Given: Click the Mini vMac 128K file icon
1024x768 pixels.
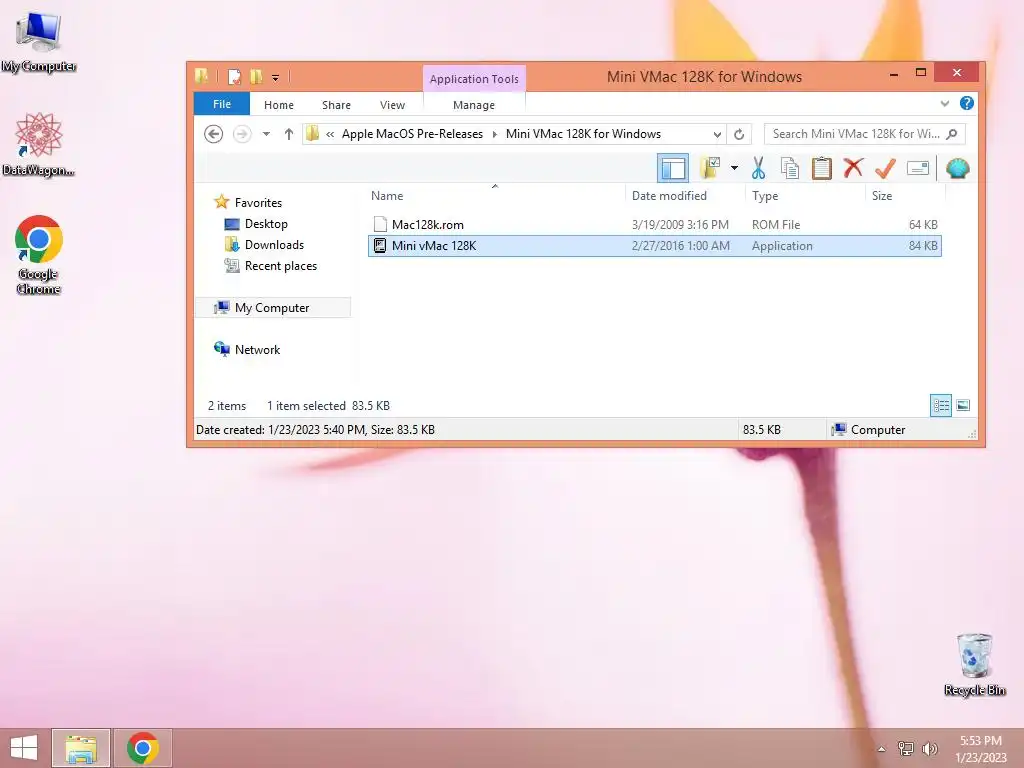Looking at the screenshot, I should pyautogui.click(x=379, y=246).
